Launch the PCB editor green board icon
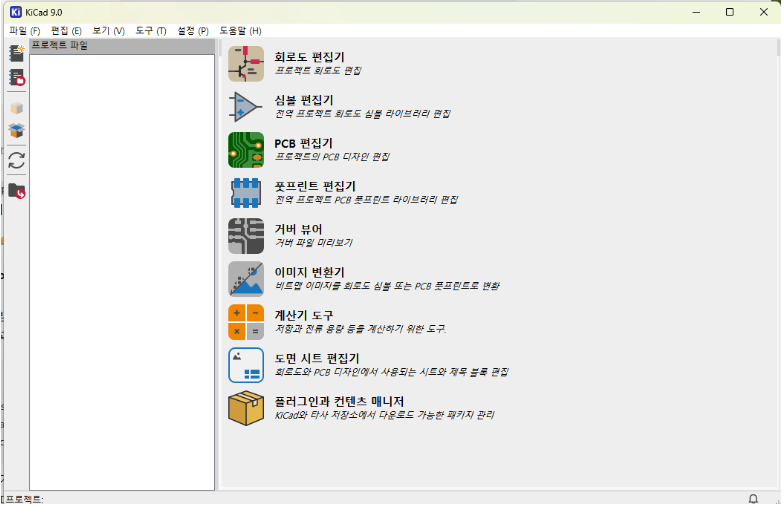The height and width of the screenshot is (506, 784). click(x=246, y=150)
